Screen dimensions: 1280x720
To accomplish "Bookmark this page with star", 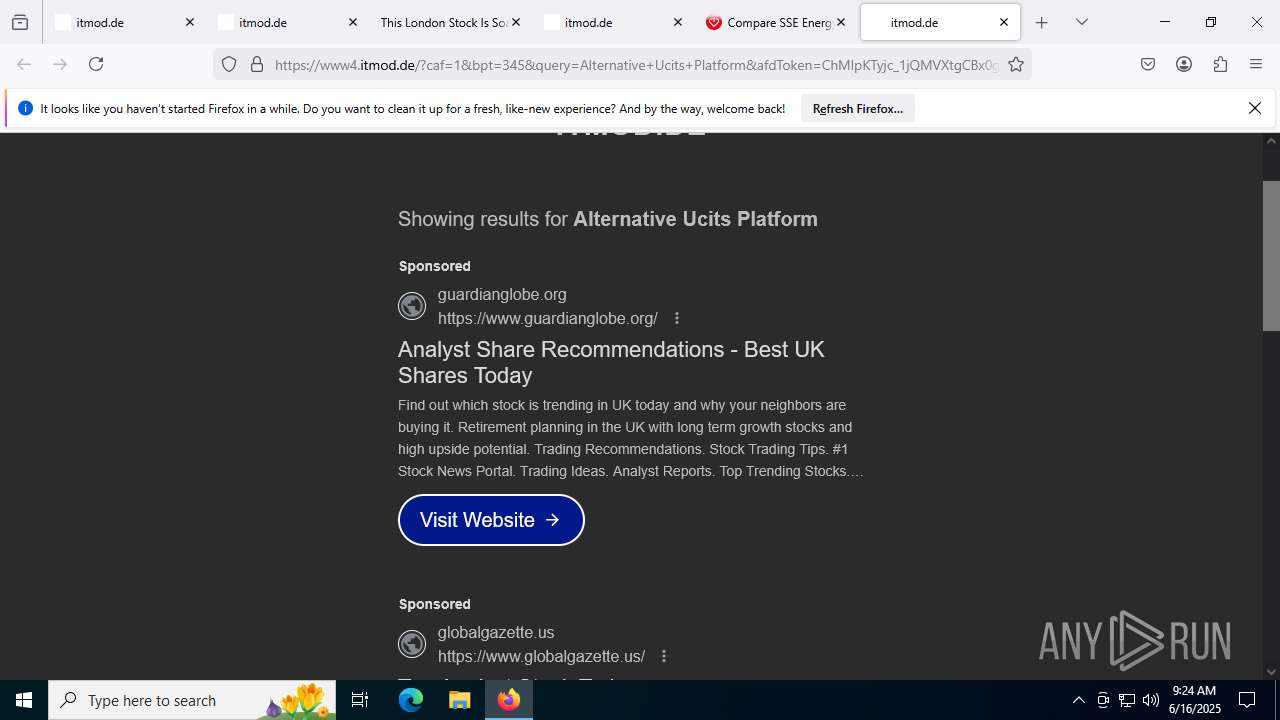I will click(1016, 64).
